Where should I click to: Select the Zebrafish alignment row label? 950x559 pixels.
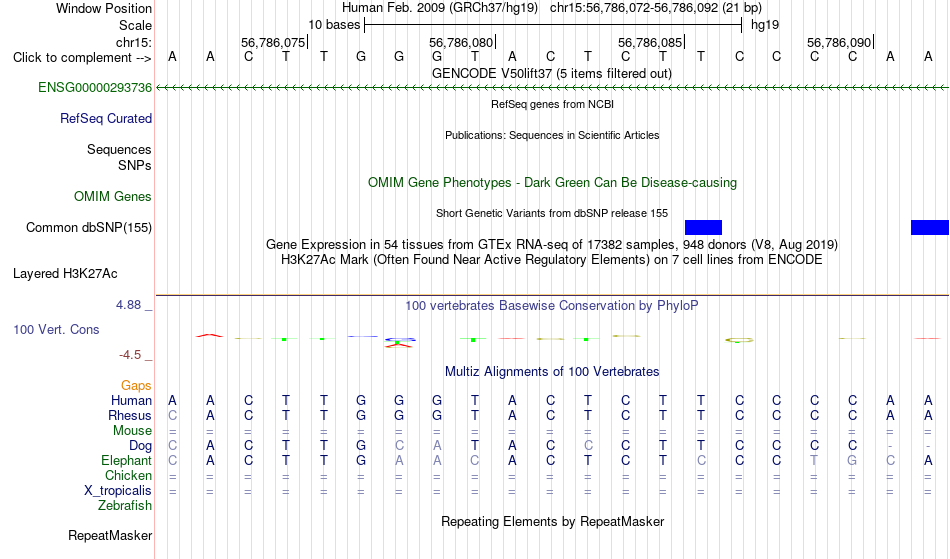[125, 506]
